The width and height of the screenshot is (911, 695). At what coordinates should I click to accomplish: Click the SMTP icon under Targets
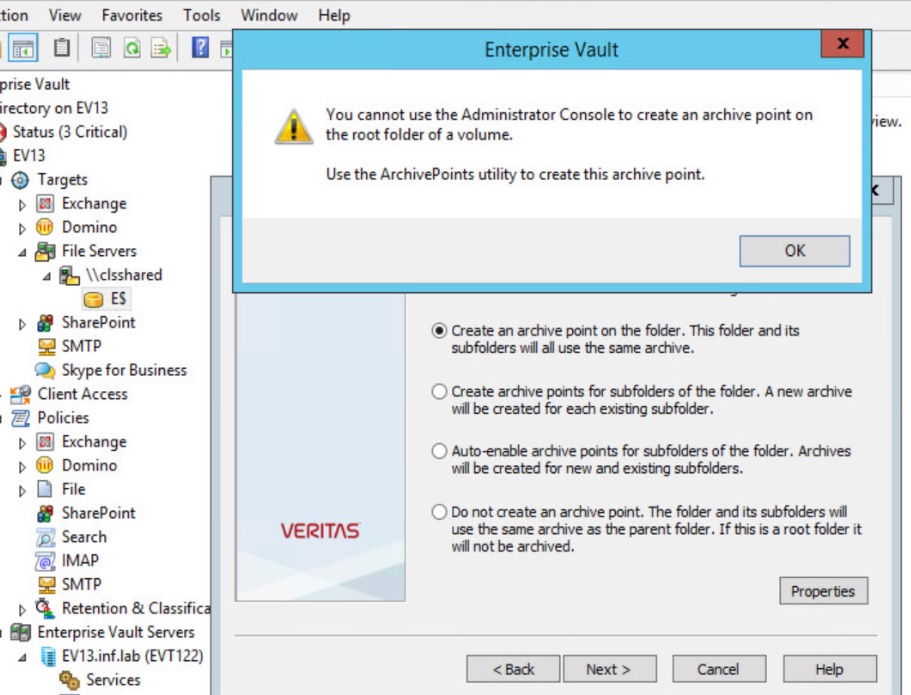click(x=46, y=346)
